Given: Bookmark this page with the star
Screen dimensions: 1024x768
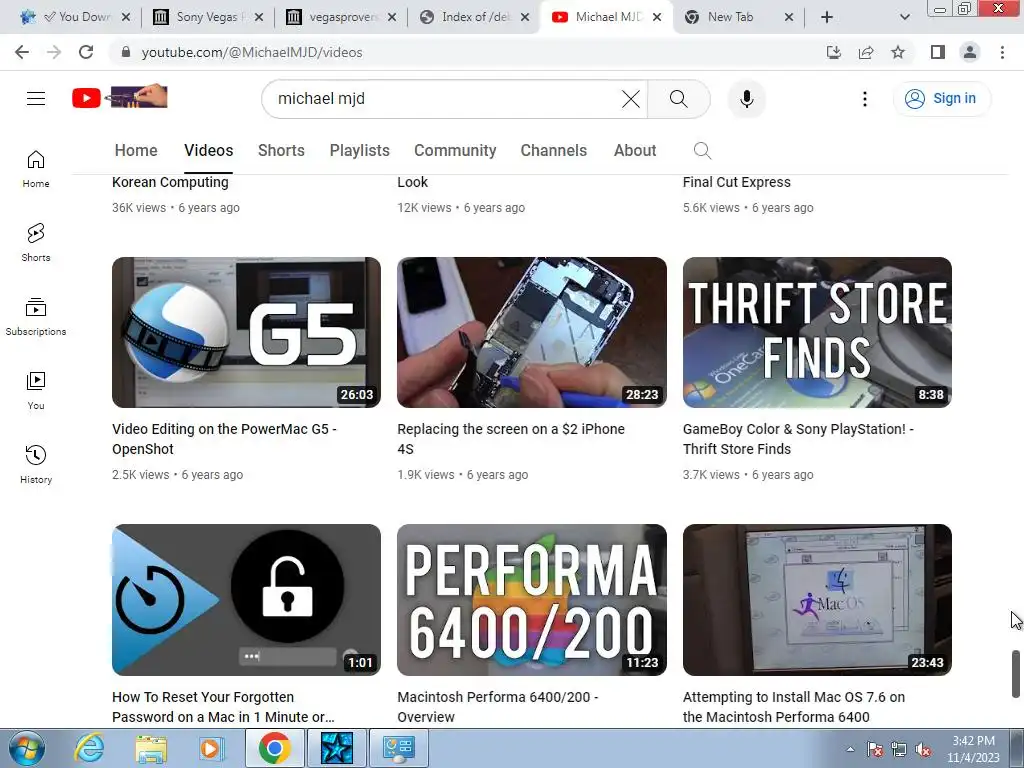Looking at the screenshot, I should coord(898,52).
